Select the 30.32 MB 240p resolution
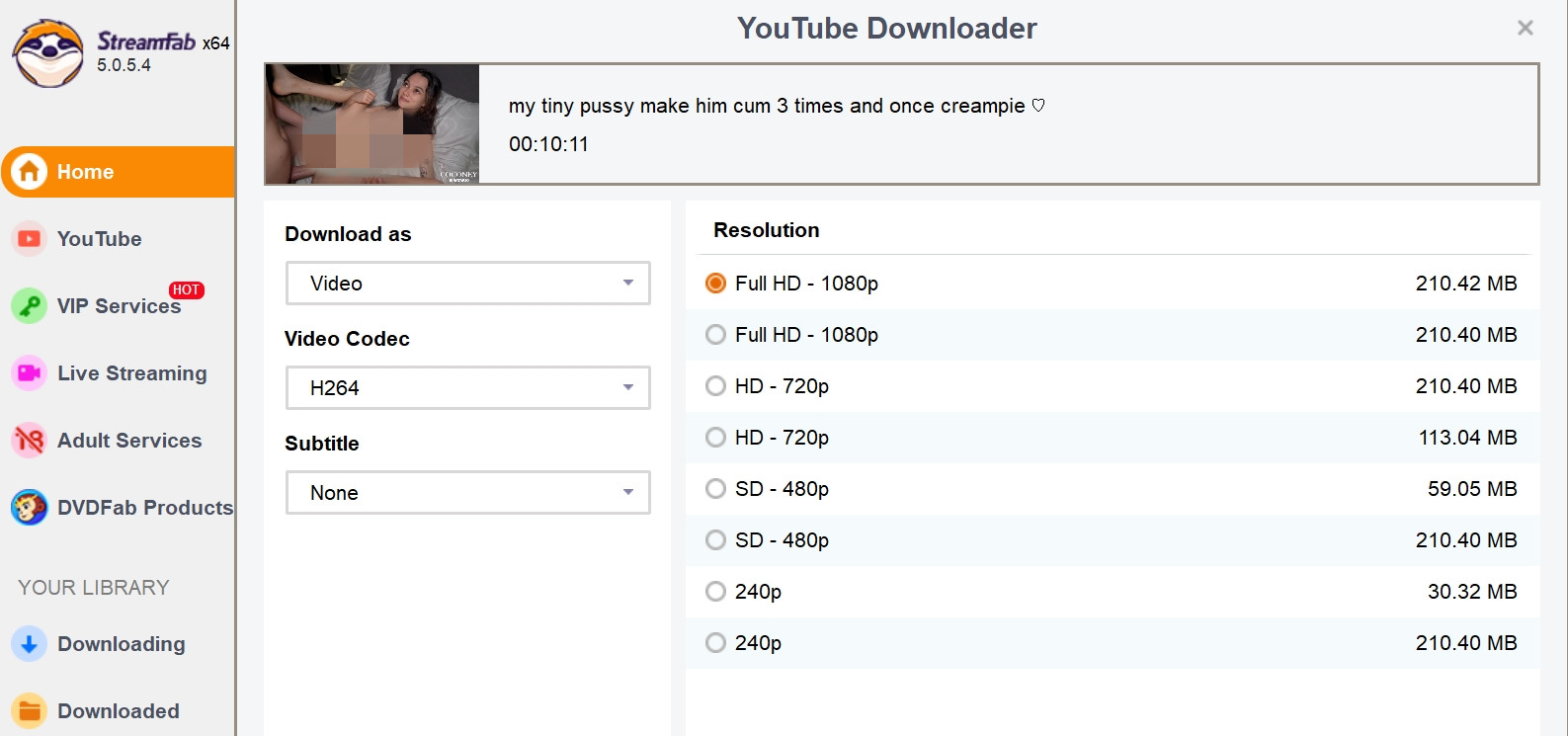This screenshot has height=736, width=1568. pyautogui.click(x=1113, y=592)
